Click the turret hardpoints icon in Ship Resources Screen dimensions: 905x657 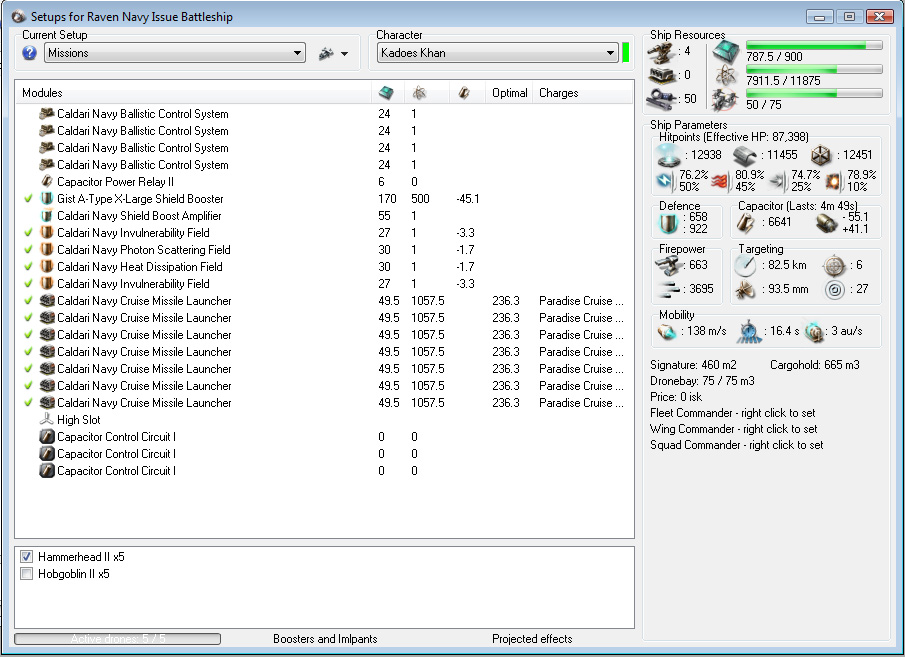coord(661,51)
